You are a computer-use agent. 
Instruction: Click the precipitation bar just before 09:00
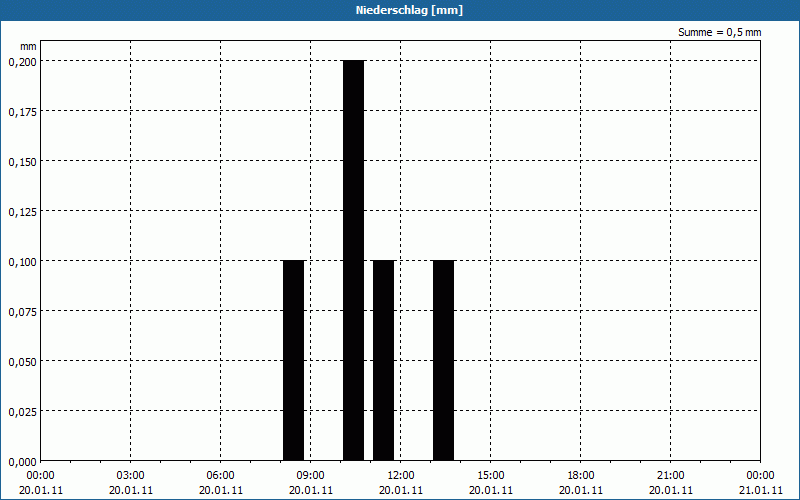(293, 361)
